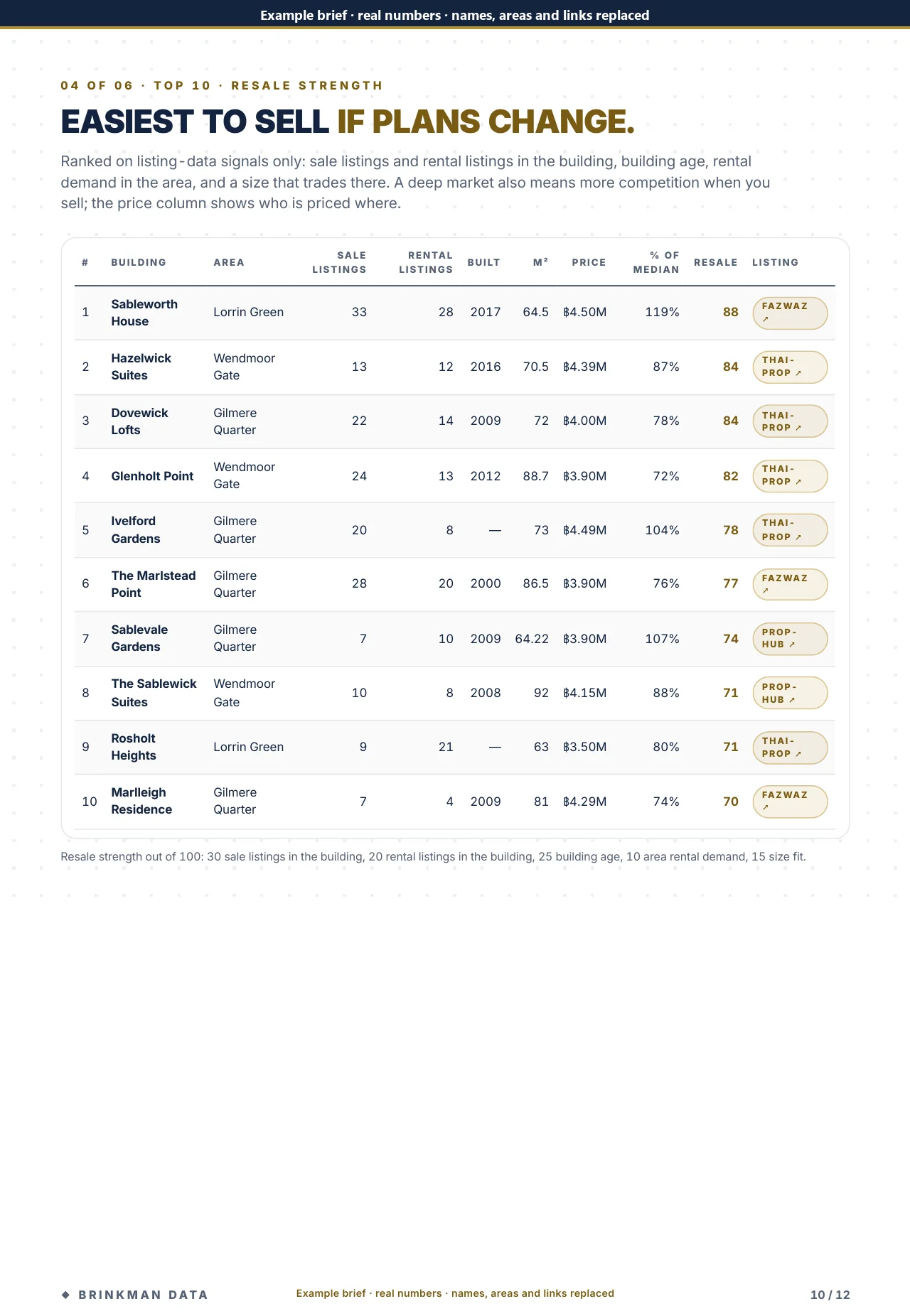Viewport: 910px width, 1316px height.
Task: Open the Ivelford Gardens THAI-PROP listing
Action: pyautogui.click(x=790, y=530)
